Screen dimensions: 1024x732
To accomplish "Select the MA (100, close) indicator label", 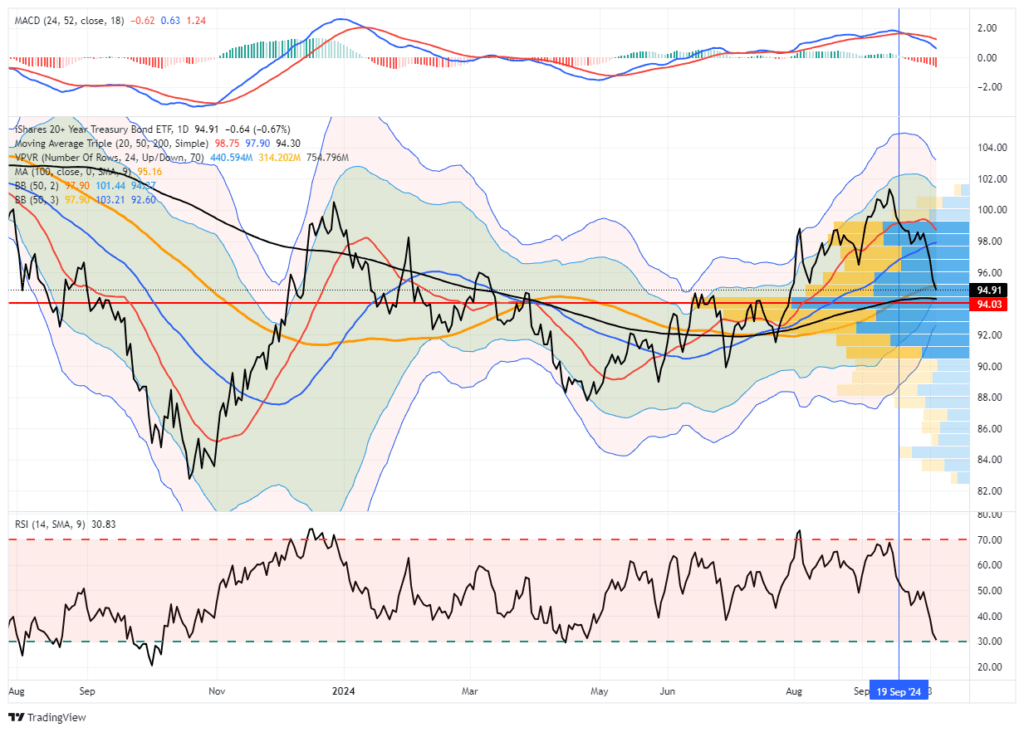I will pyautogui.click(x=60, y=172).
